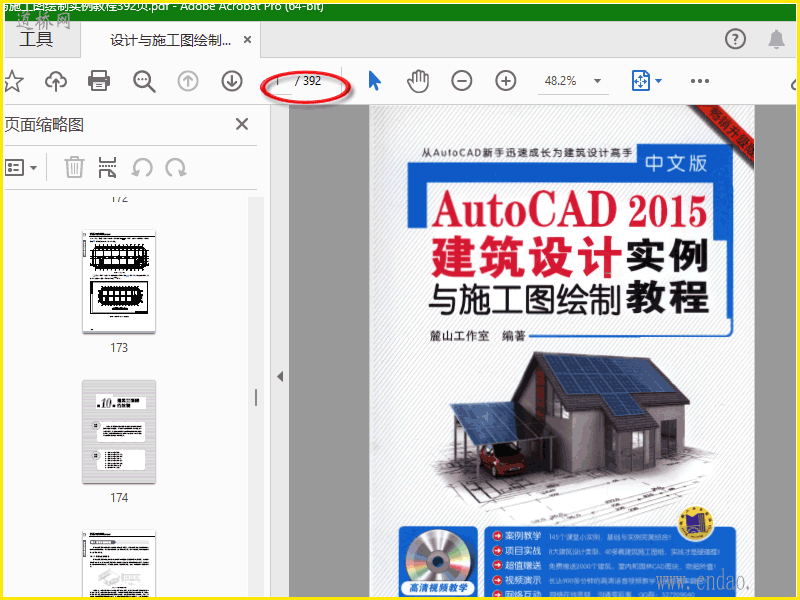Screen dimensions: 800x600
Task: Go to previous page with up arrow
Action: 188,81
